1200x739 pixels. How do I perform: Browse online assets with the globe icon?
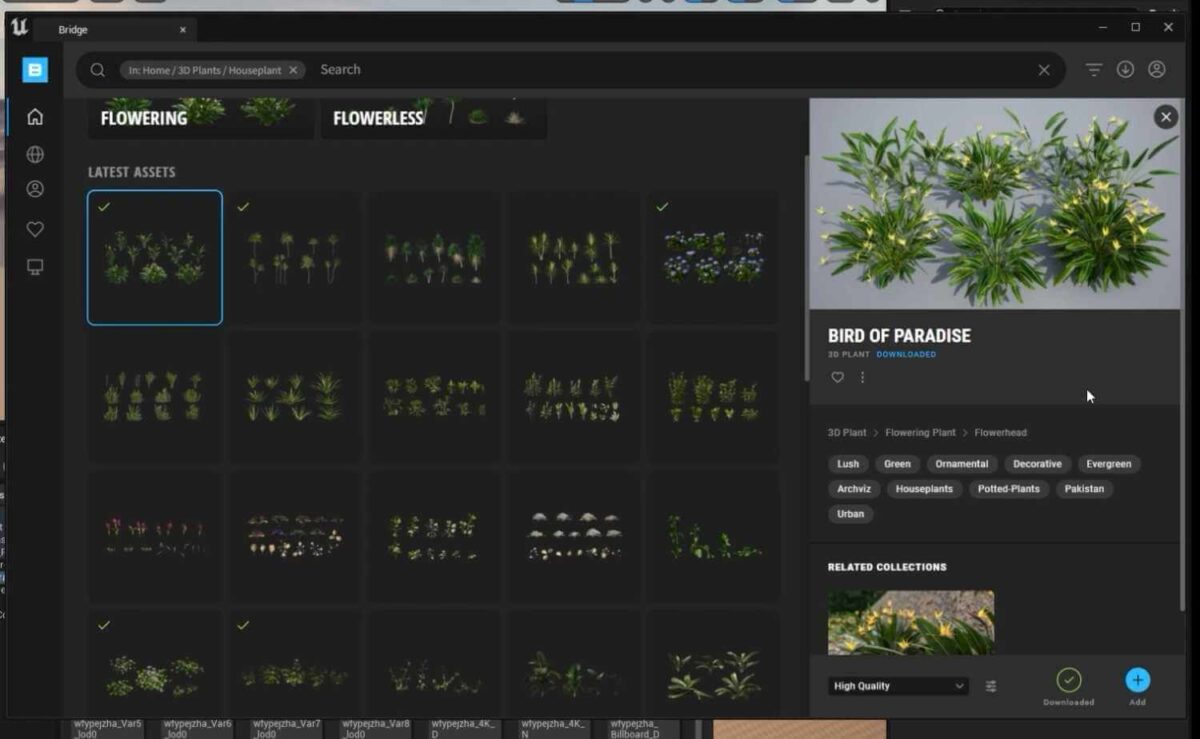click(x=34, y=154)
